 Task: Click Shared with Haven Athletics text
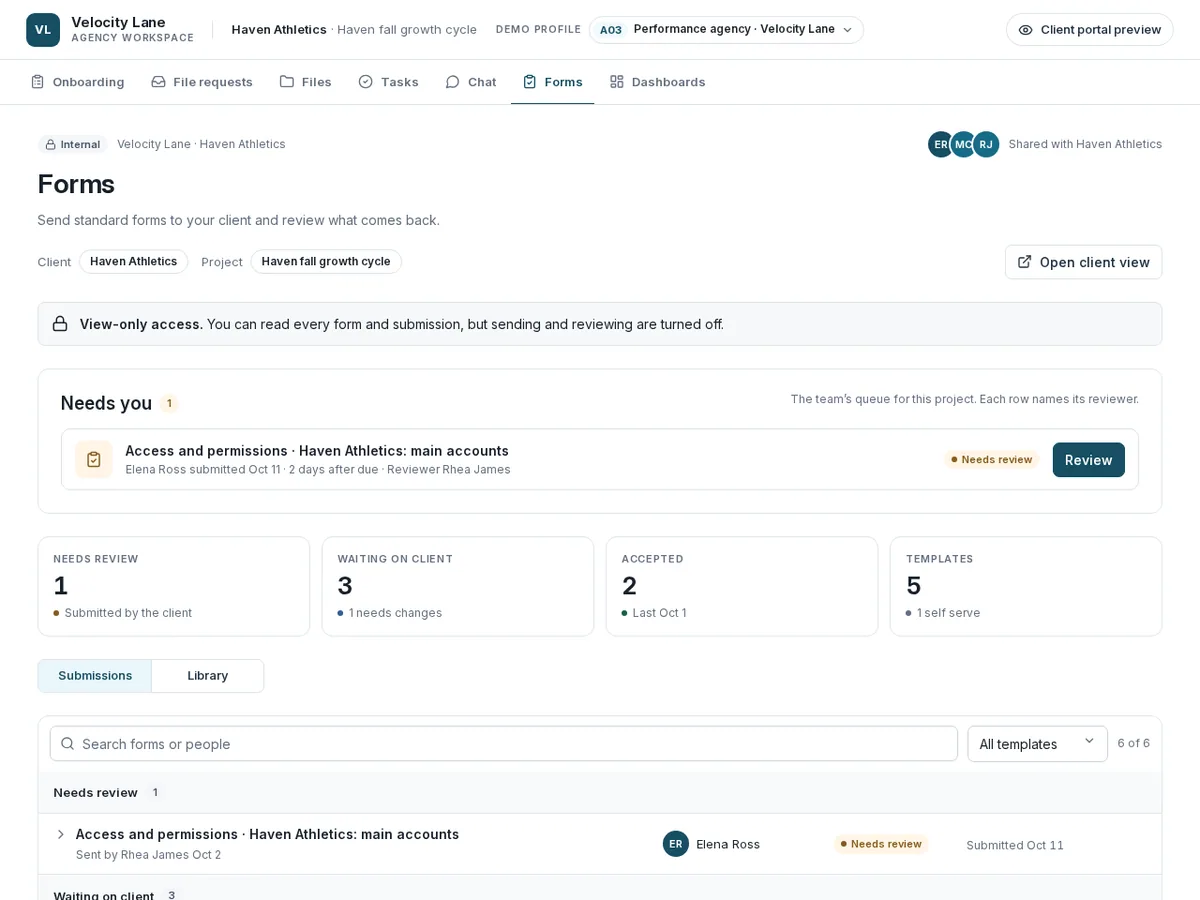tap(1085, 144)
